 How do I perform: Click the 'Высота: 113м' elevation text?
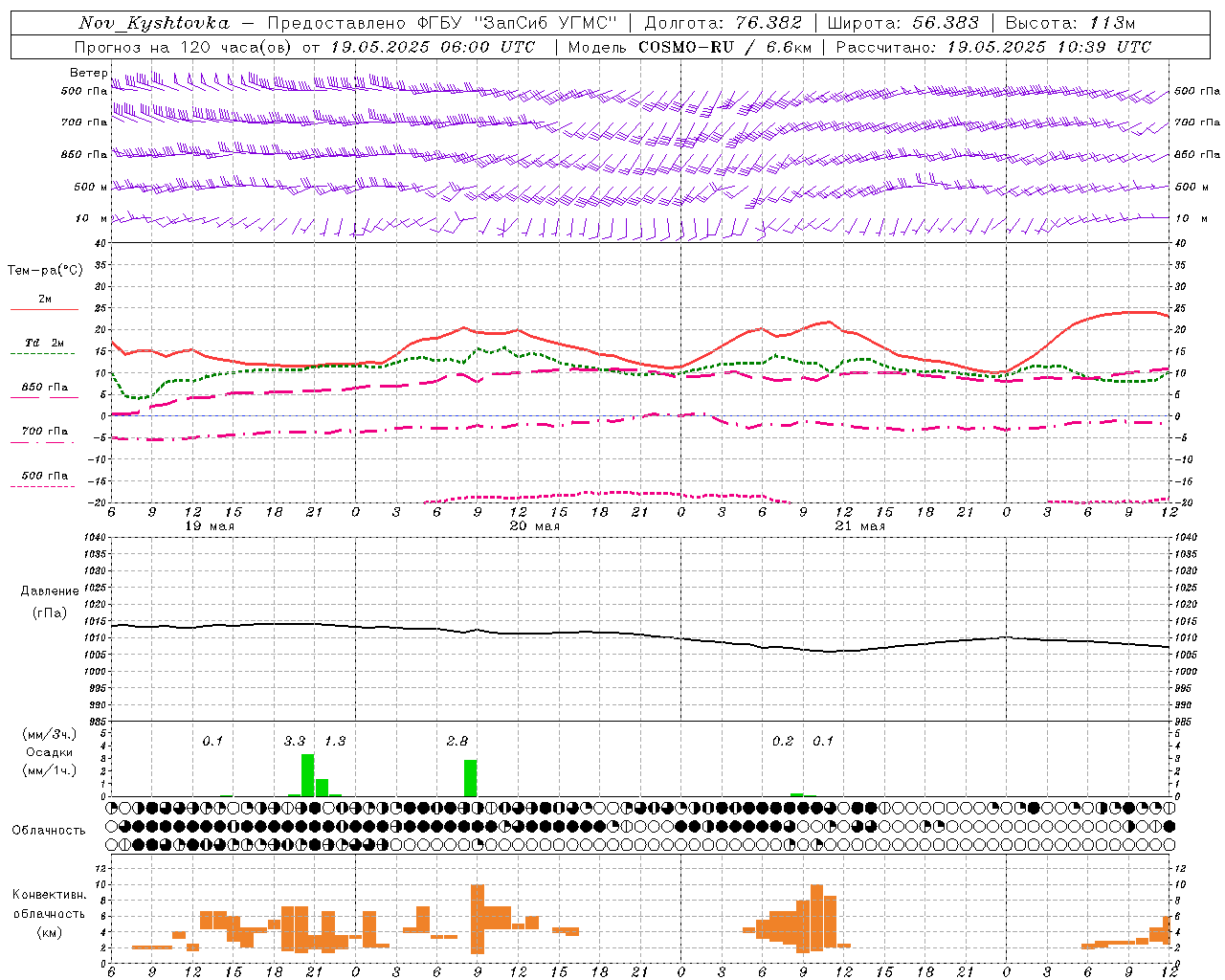(x=1070, y=23)
